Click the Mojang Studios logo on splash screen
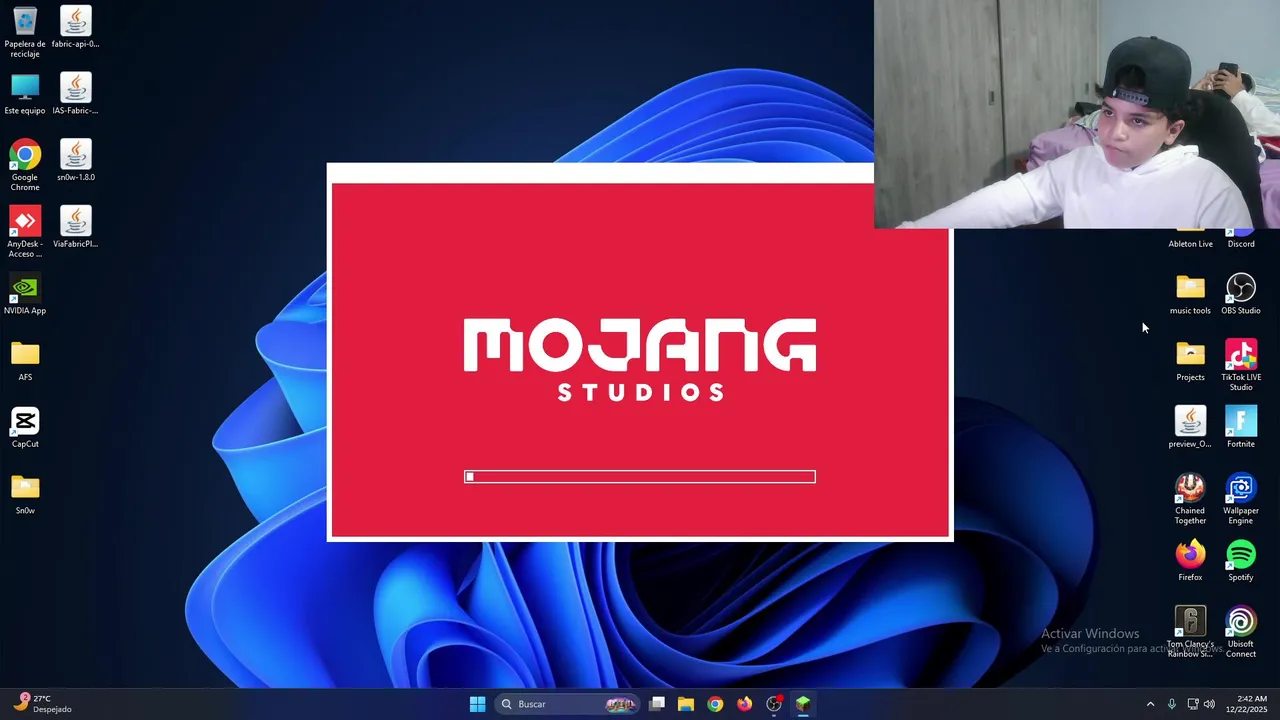 coord(640,360)
